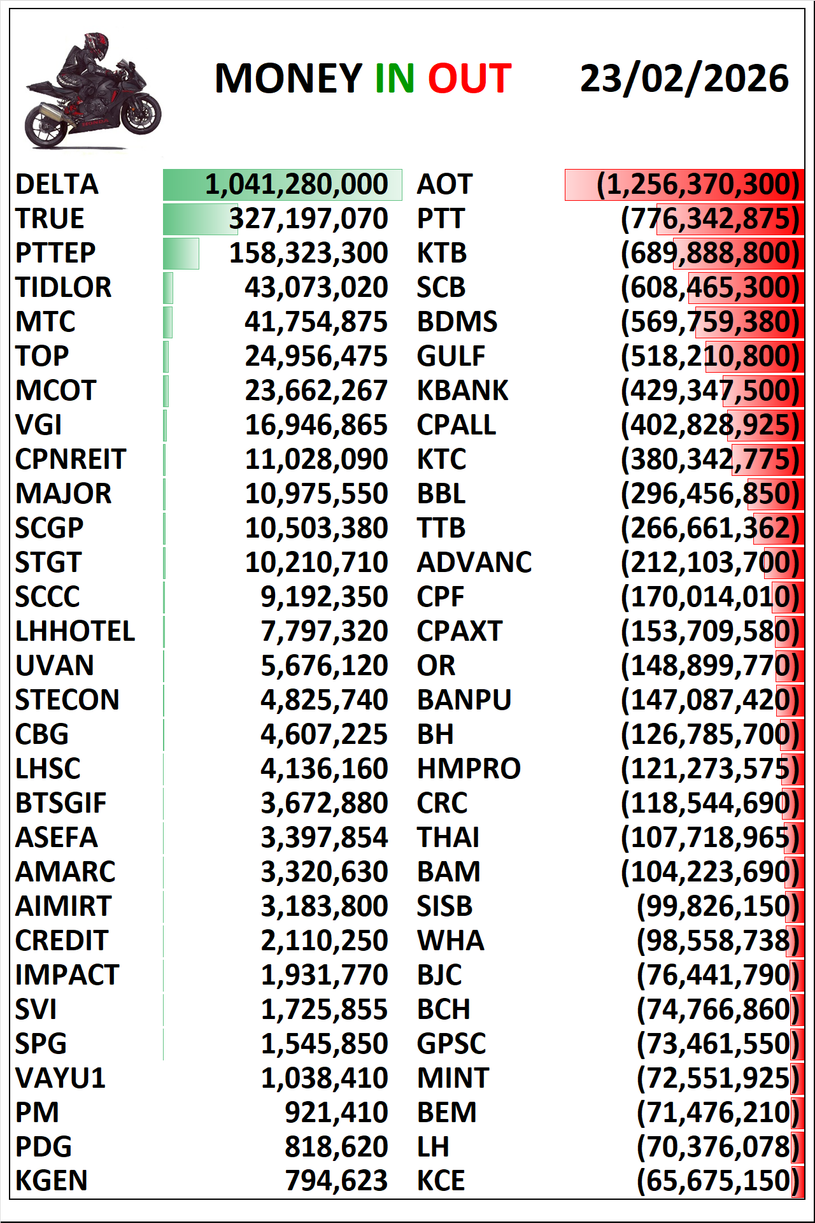Click the BDMS outflow amount
Image resolution: width=815 pixels, height=1223 pixels.
[x=710, y=322]
